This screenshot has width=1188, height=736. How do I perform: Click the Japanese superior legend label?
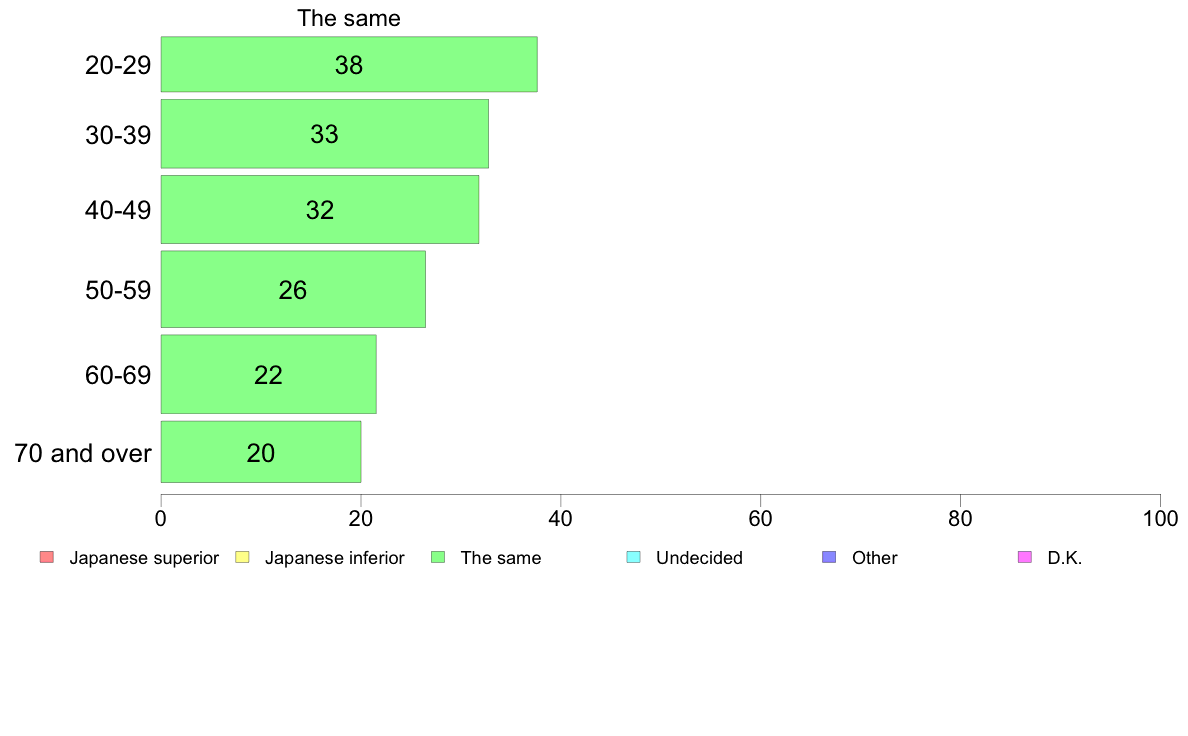144,558
